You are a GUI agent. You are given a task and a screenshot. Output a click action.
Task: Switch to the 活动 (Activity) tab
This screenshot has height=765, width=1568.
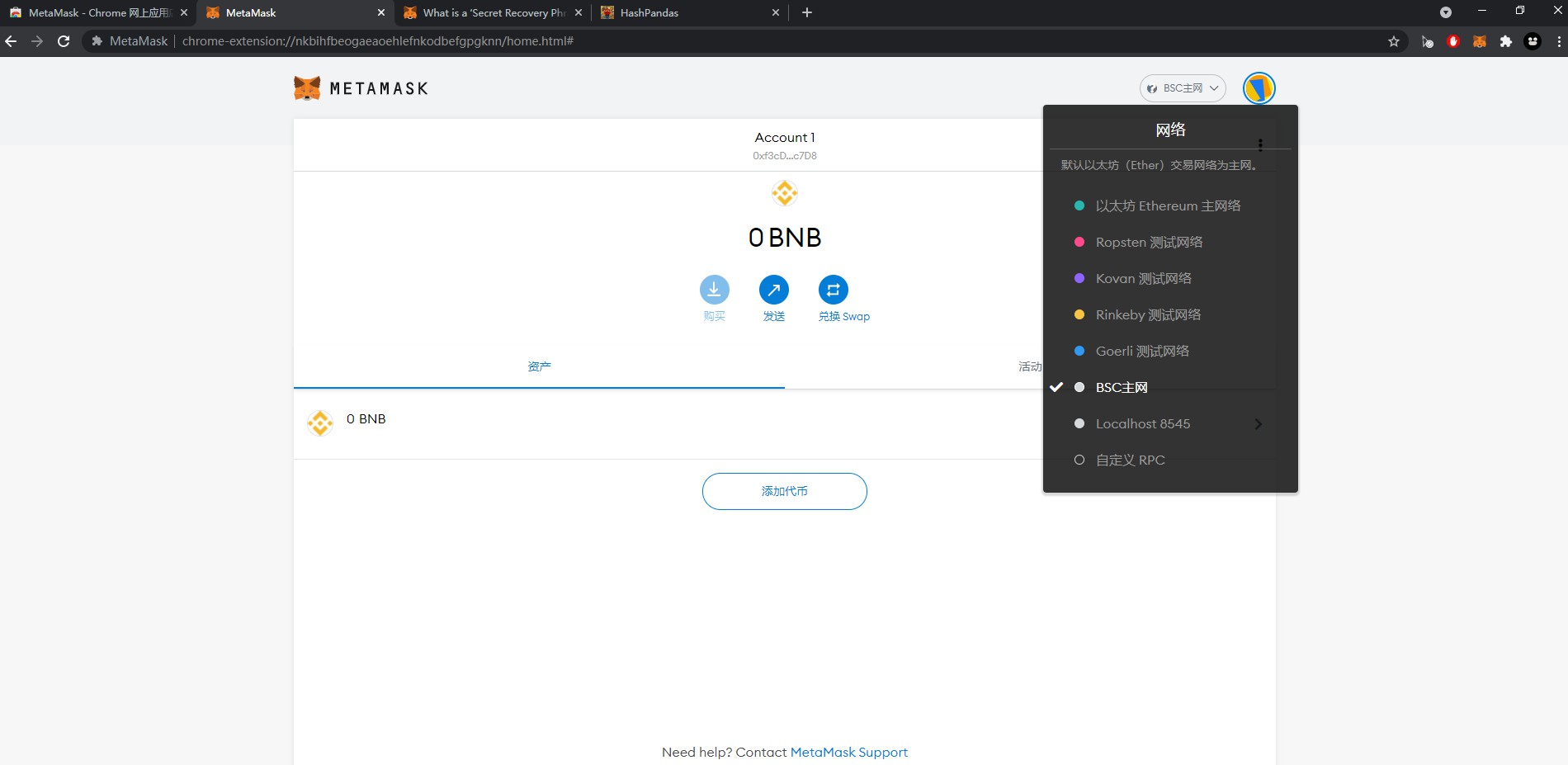[1030, 366]
